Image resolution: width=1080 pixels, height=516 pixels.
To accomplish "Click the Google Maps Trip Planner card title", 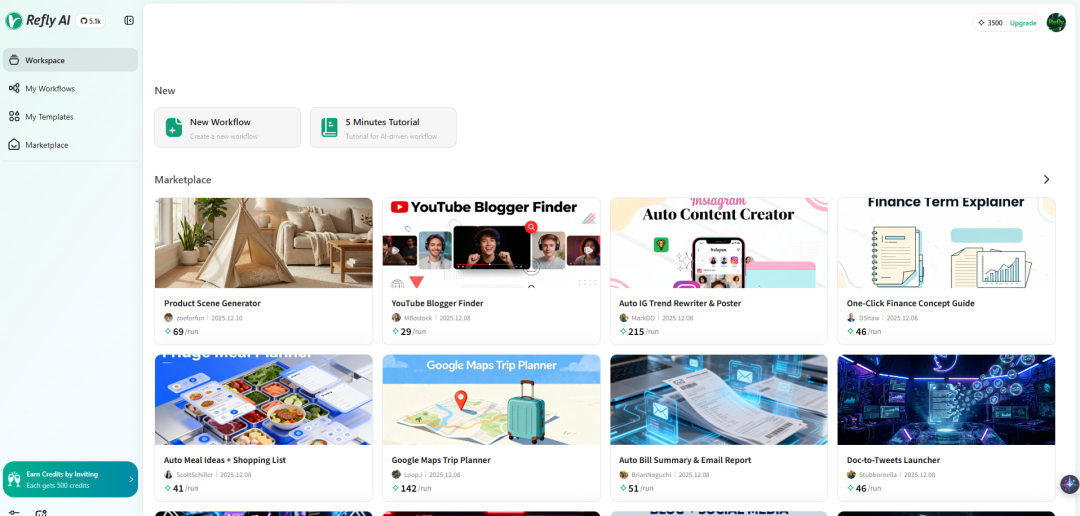I will click(441, 460).
